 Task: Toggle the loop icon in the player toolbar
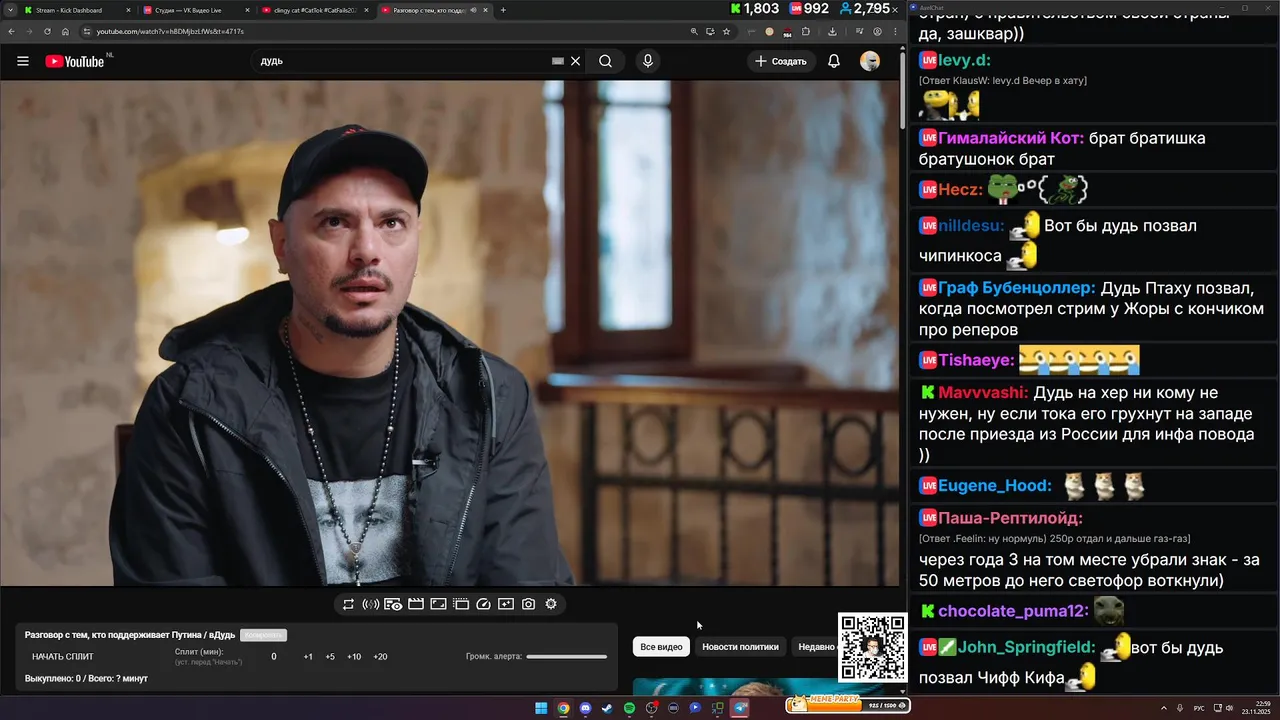(x=348, y=604)
